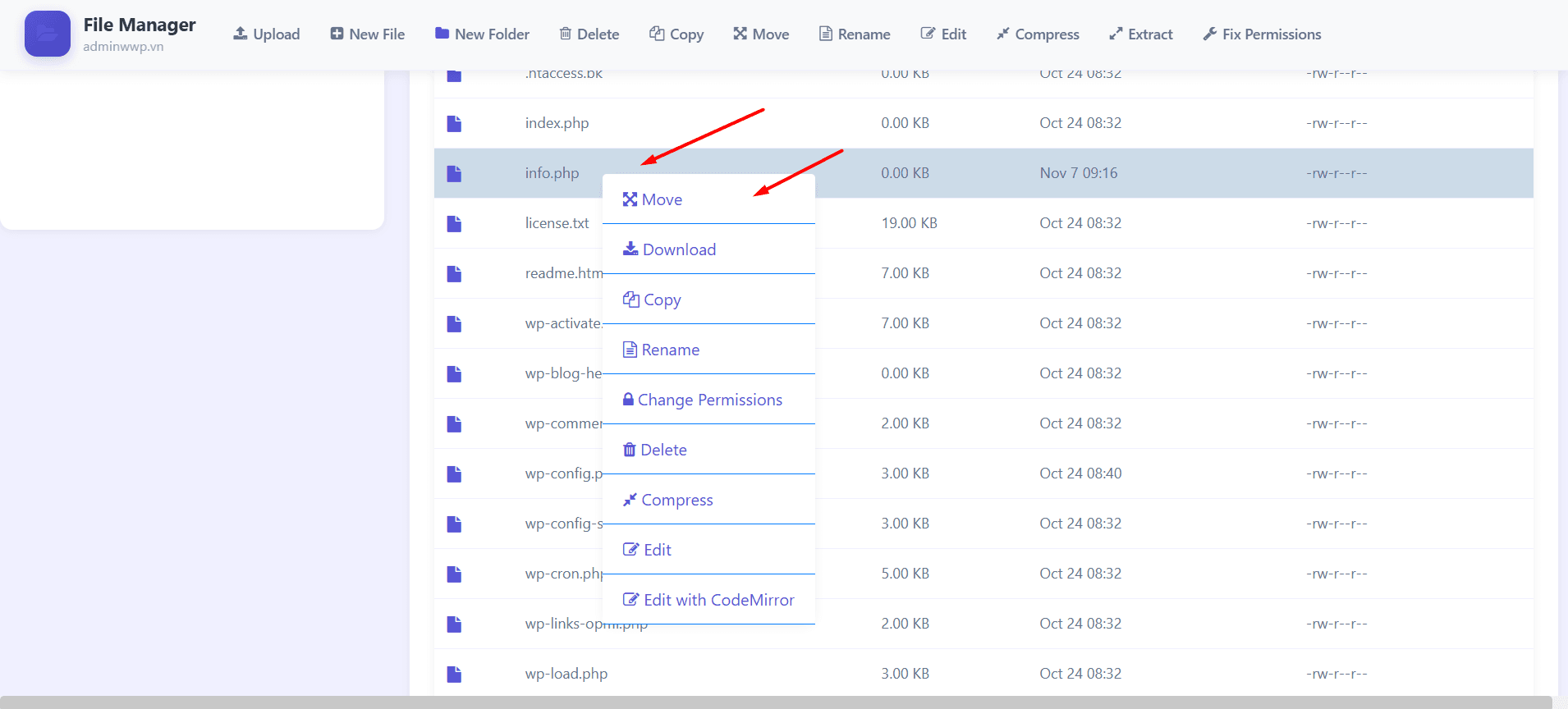Choose Copy from the context menu
Viewport: 1568px width, 709px height.
(x=653, y=300)
